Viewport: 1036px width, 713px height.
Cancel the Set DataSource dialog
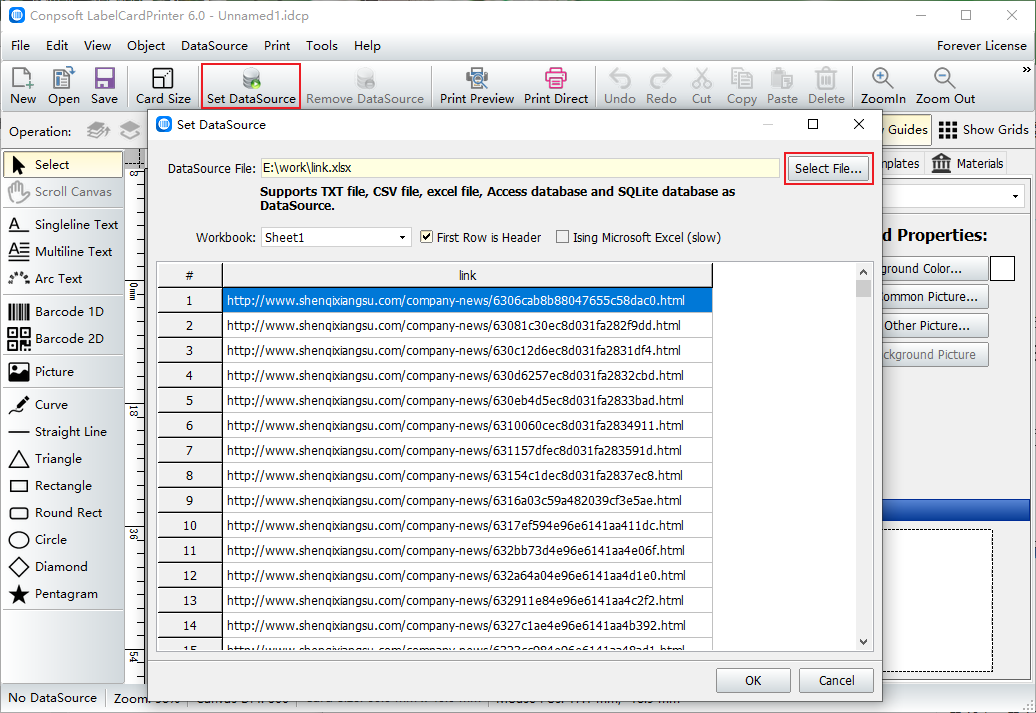pyautogui.click(x=836, y=681)
